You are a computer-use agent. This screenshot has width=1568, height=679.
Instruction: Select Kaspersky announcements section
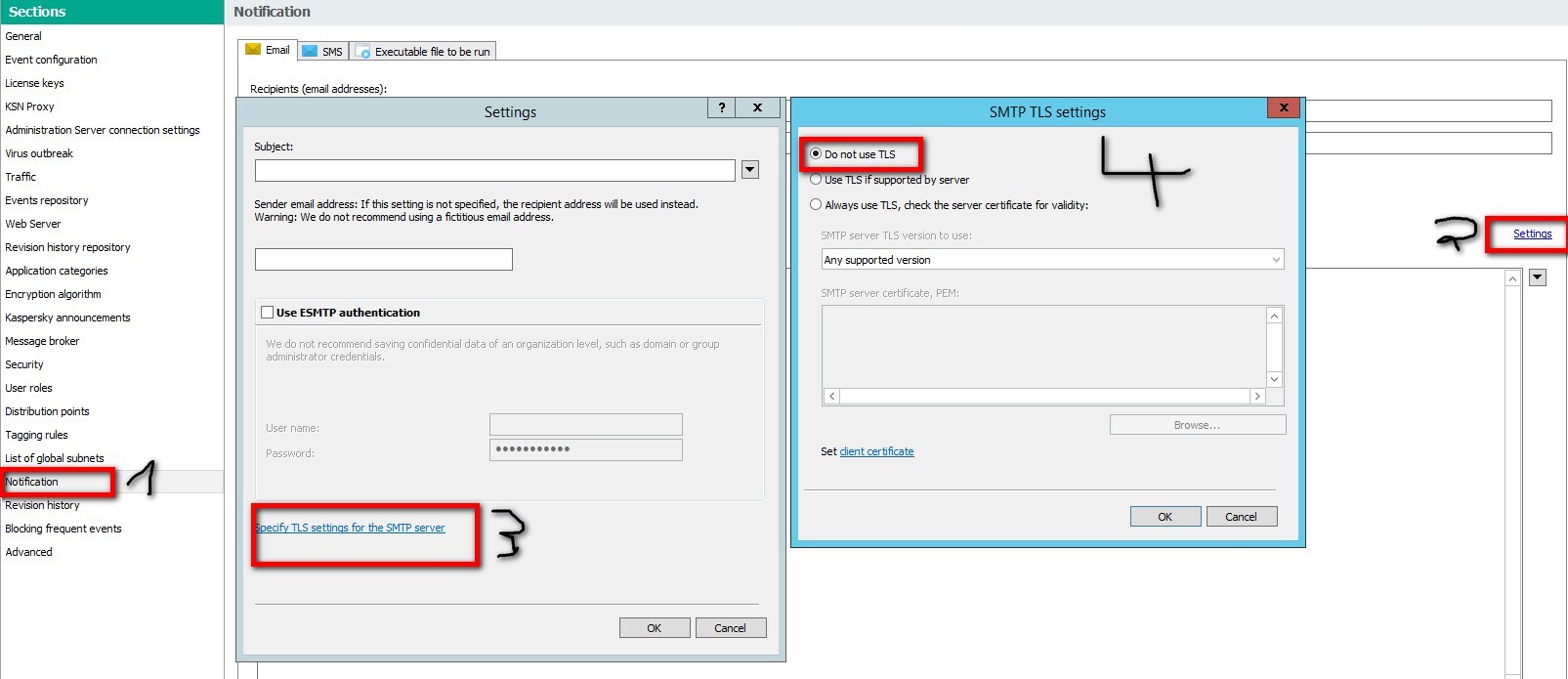[x=67, y=318]
